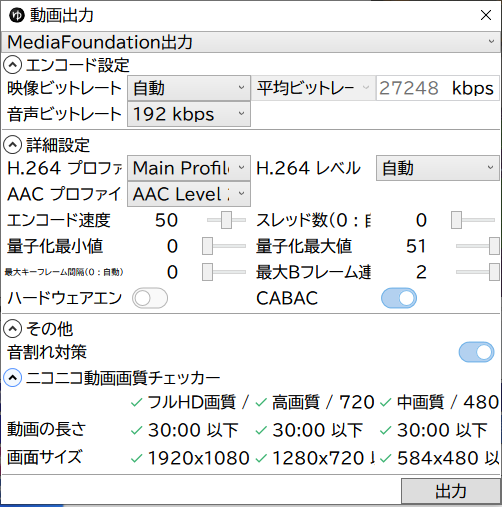Viewport: 502px width, 507px height.
Task: Click the エンコード速度 value 50
Action: 166,220
